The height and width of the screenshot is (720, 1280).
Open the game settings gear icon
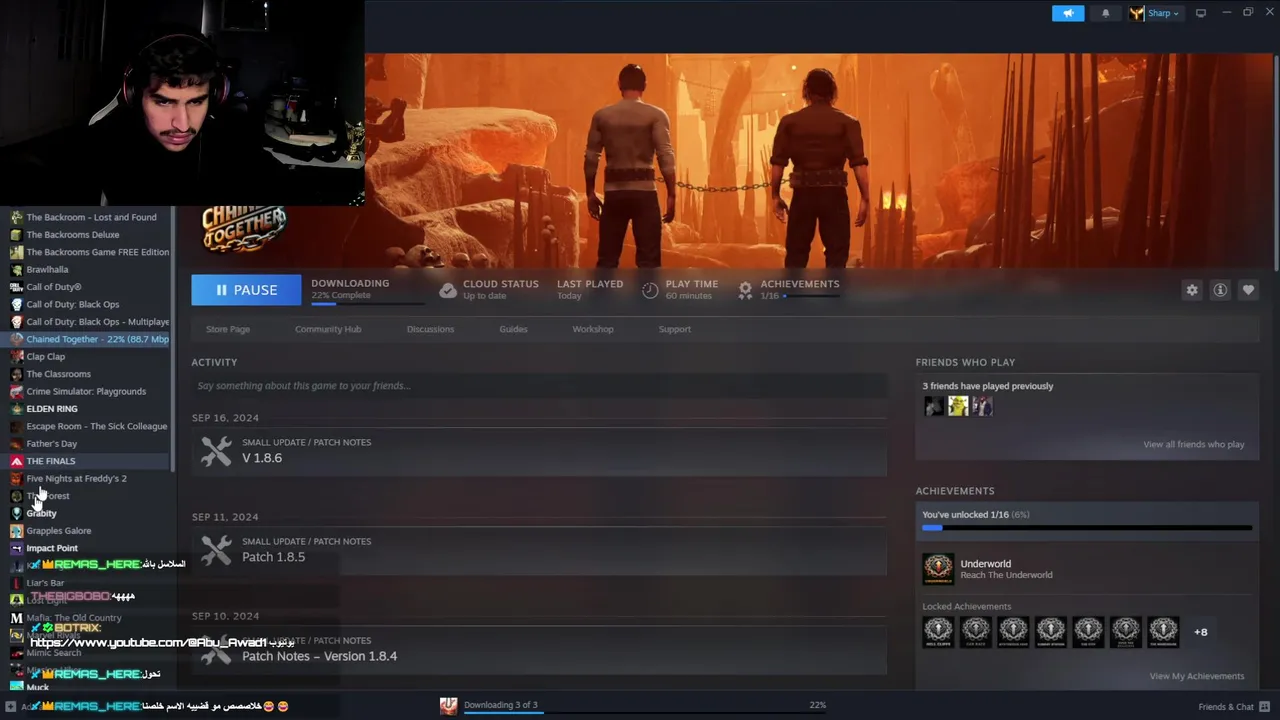[x=1192, y=290]
